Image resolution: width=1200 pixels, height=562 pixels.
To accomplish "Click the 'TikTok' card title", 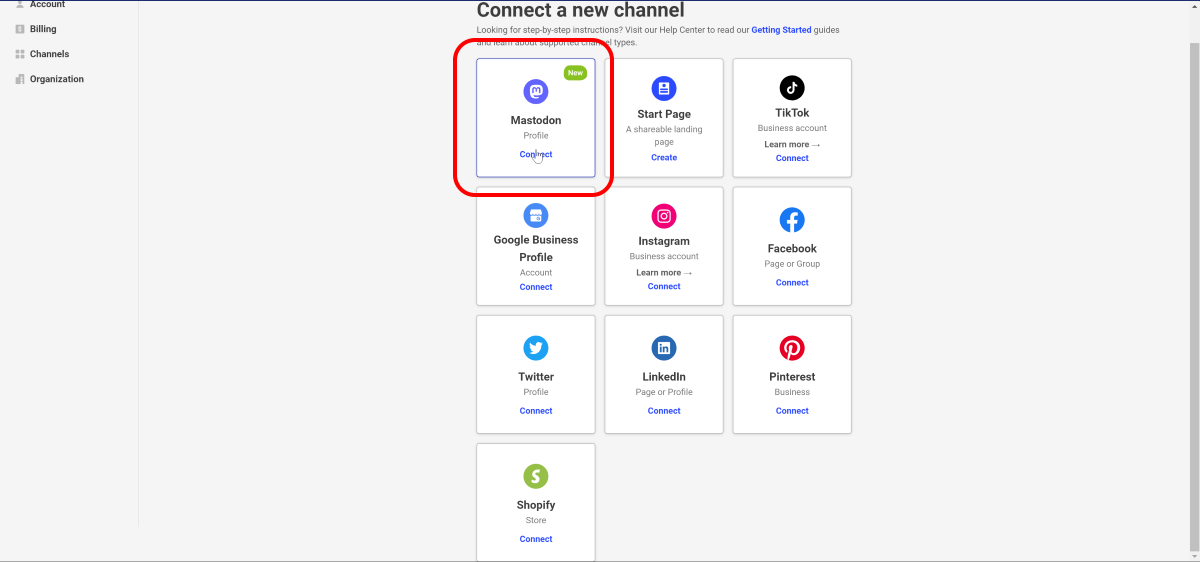I will (792, 113).
